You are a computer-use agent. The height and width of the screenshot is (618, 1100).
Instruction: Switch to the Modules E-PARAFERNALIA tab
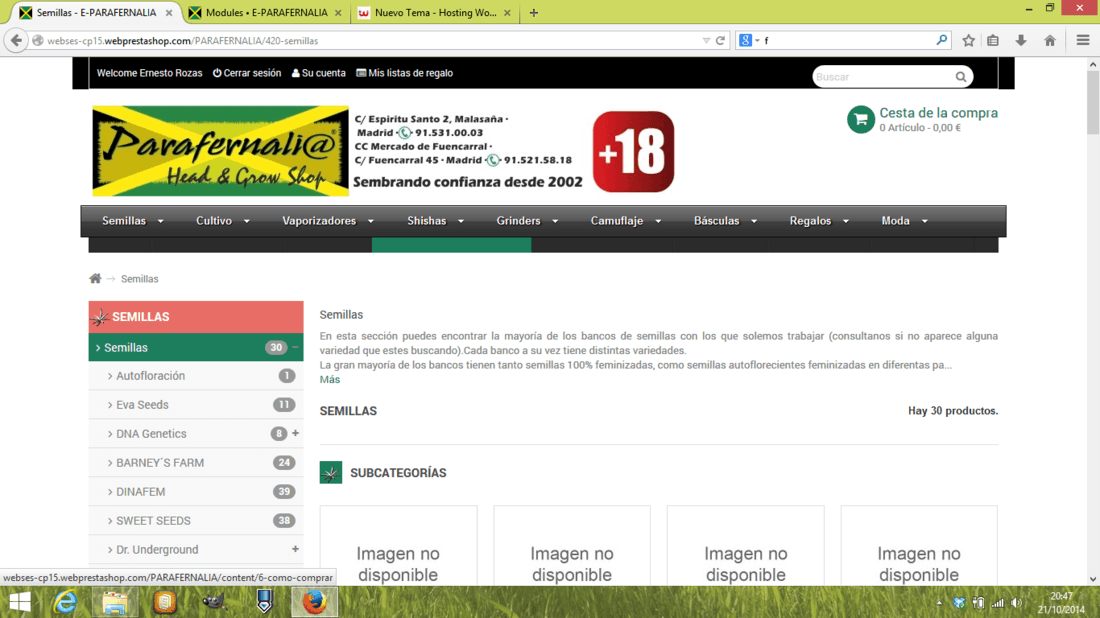coord(267,13)
